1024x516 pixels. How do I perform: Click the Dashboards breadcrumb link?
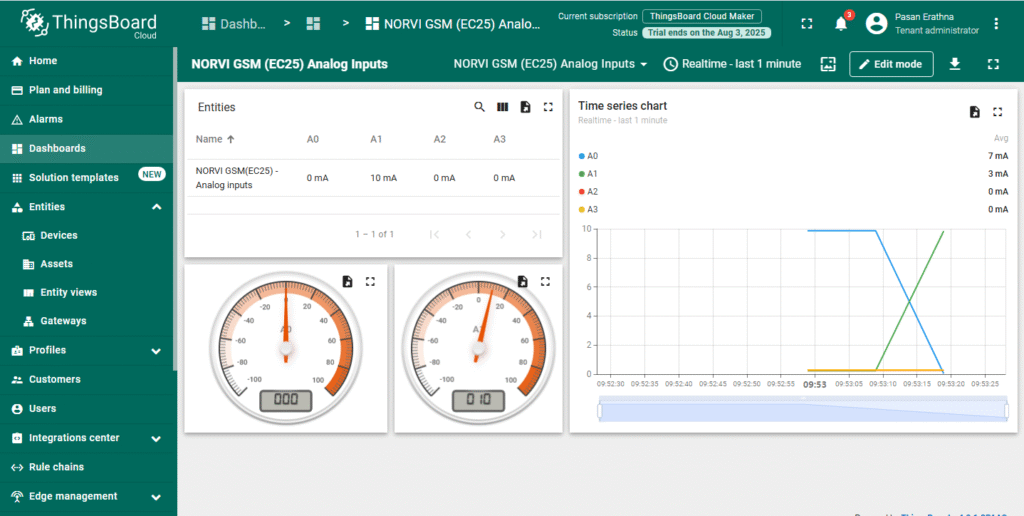tap(234, 24)
